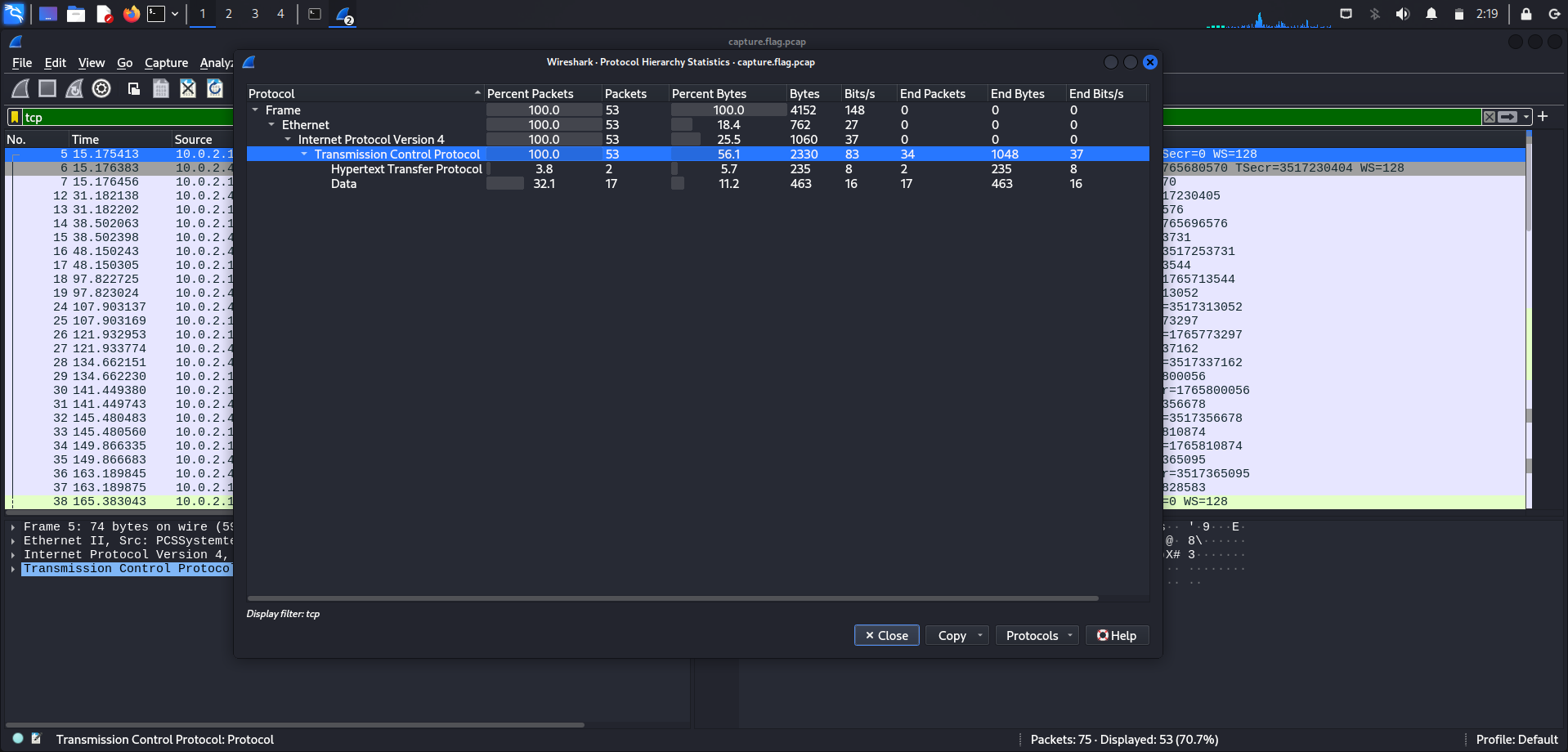
Task: Reload the capture file
Action: coord(215,88)
